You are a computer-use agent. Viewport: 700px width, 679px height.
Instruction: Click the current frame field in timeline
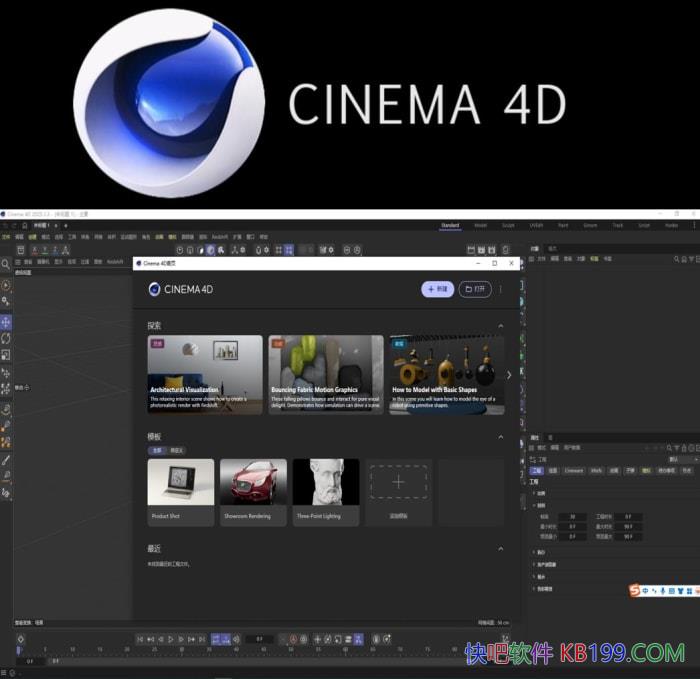tap(259, 639)
